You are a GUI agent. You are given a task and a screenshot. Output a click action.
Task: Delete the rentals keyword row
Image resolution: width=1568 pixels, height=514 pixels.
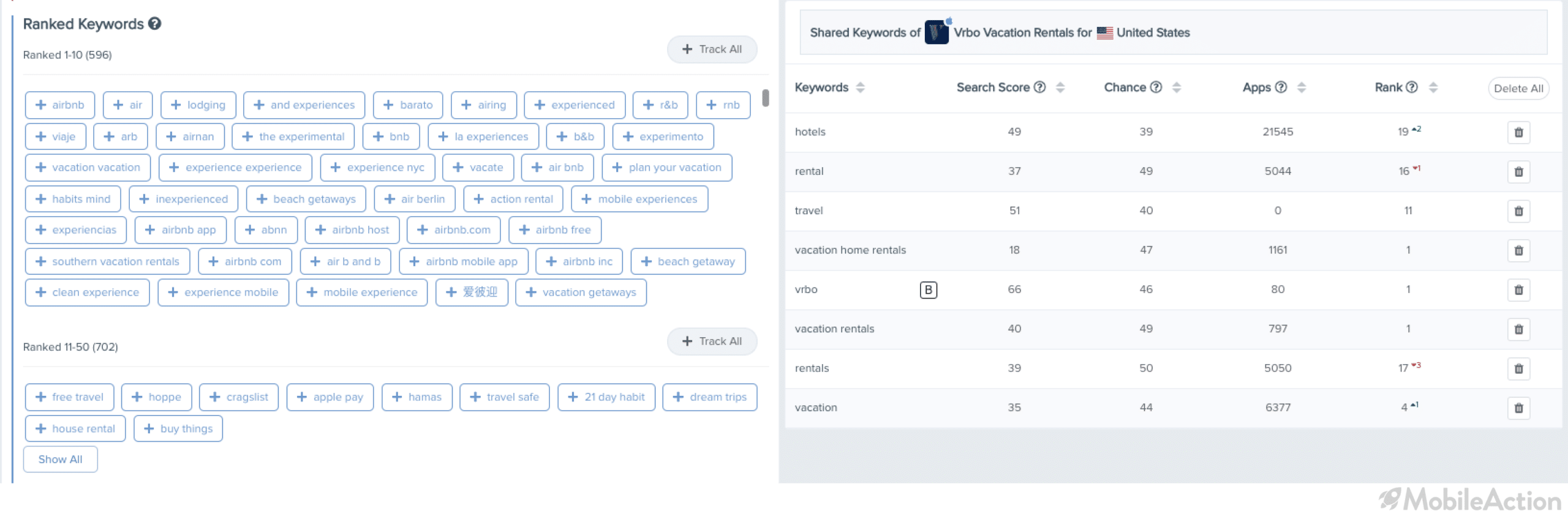(1518, 368)
